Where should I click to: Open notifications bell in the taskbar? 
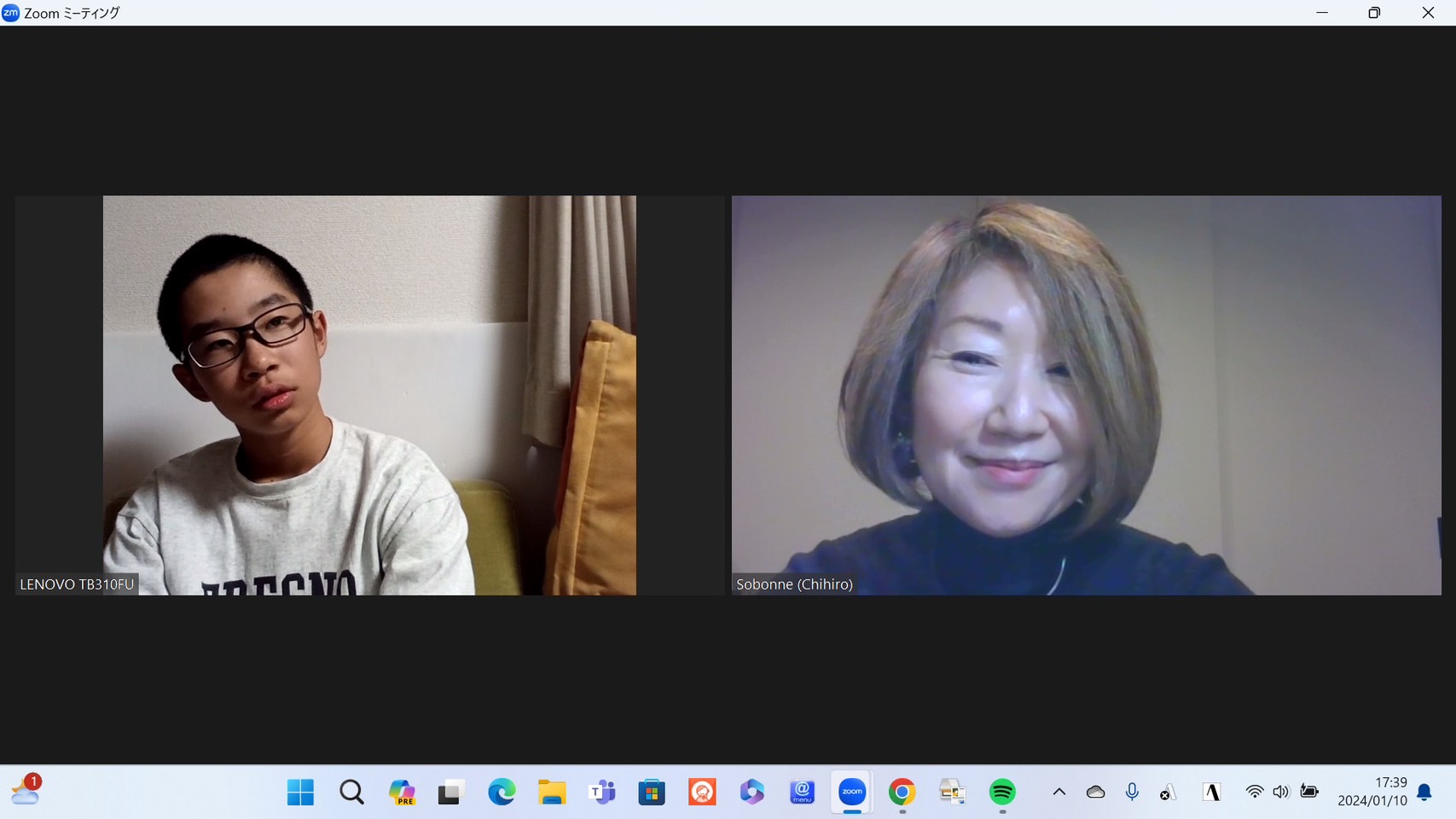point(1424,792)
